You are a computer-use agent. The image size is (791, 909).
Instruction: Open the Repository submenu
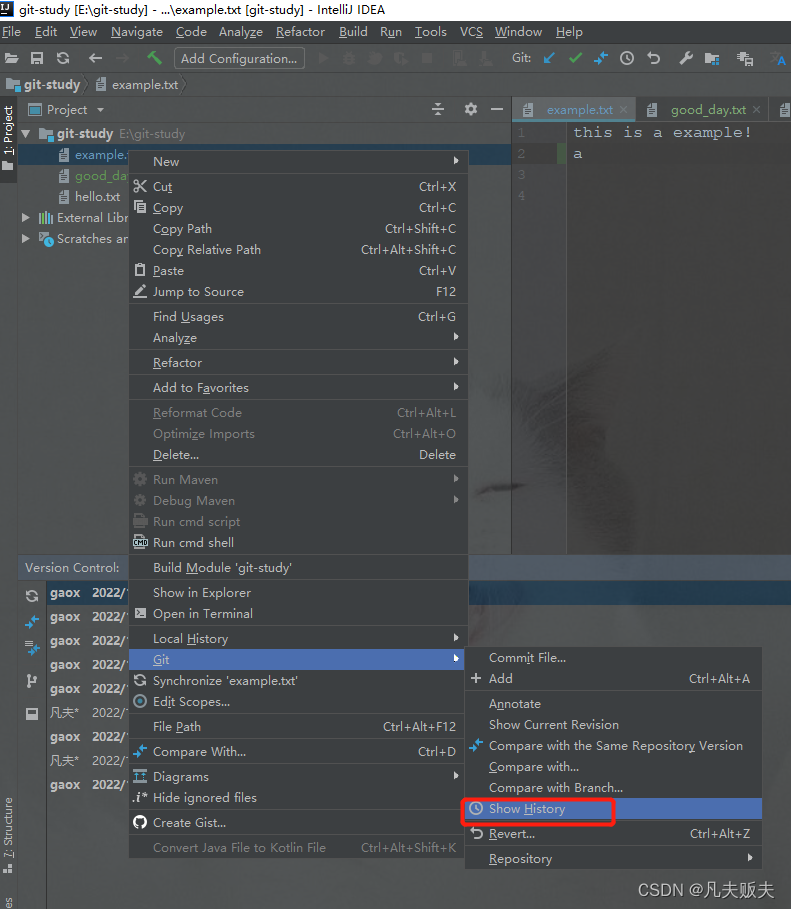click(614, 859)
